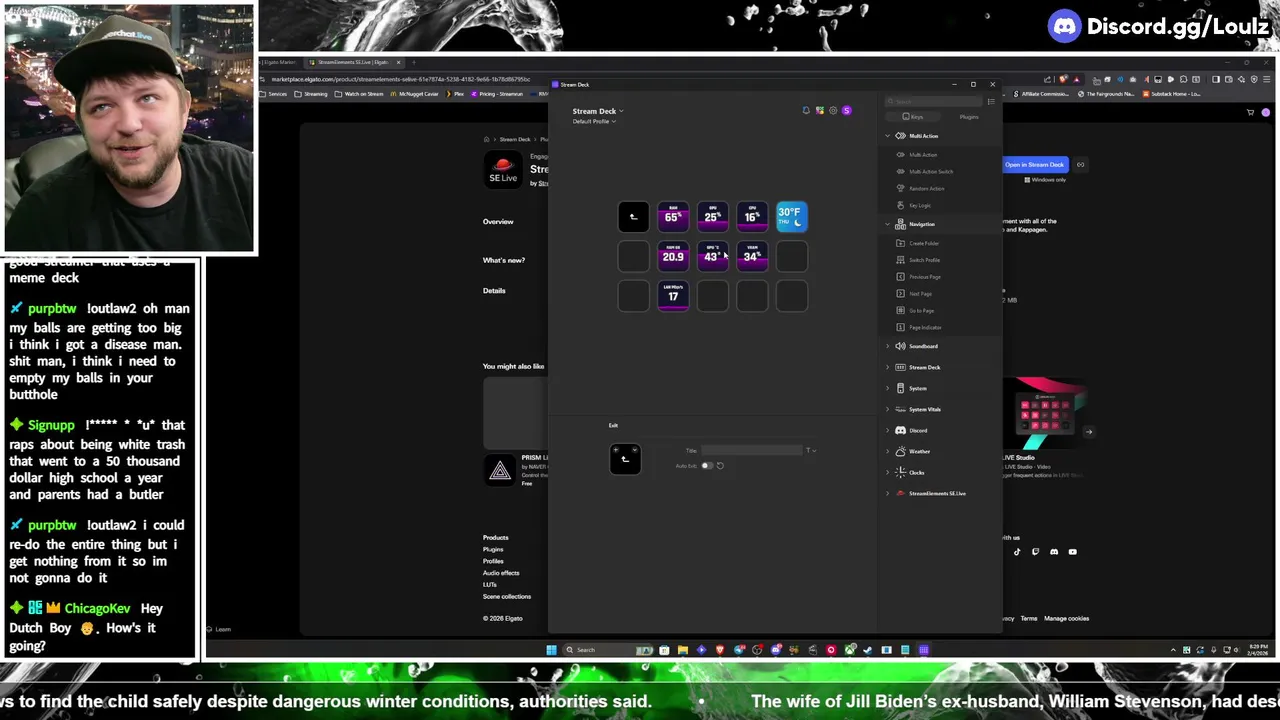The height and width of the screenshot is (720, 1280).
Task: Open Stream Deck settings gear icon
Action: coord(833,110)
